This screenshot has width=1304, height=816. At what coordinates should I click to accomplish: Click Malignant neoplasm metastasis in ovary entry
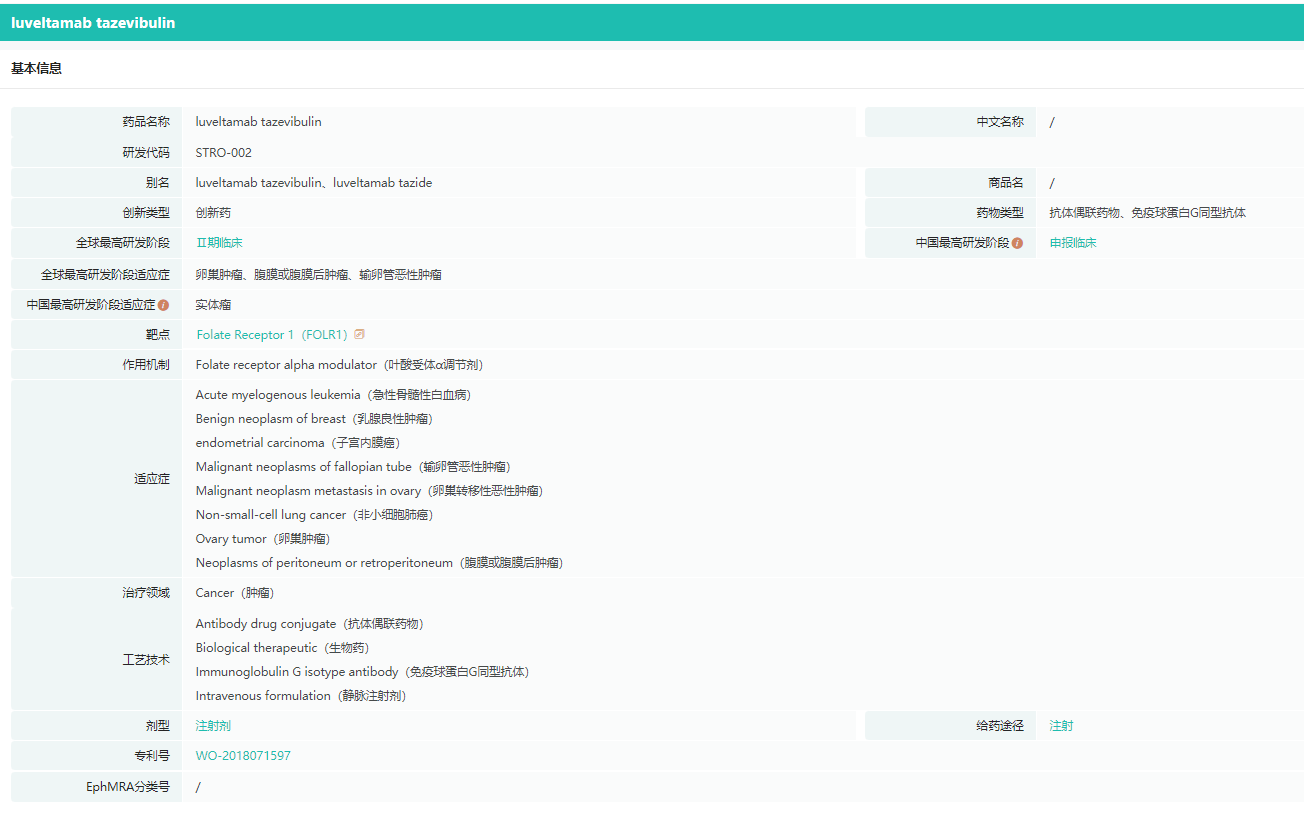tap(370, 491)
